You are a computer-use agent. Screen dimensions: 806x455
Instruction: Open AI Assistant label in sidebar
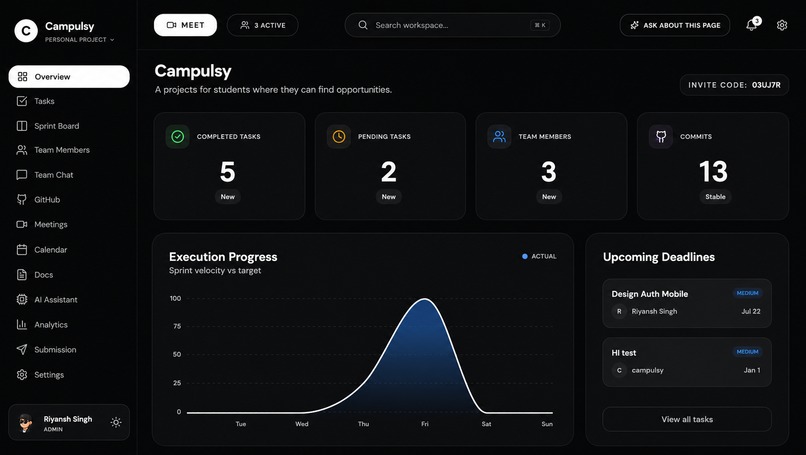(x=56, y=300)
